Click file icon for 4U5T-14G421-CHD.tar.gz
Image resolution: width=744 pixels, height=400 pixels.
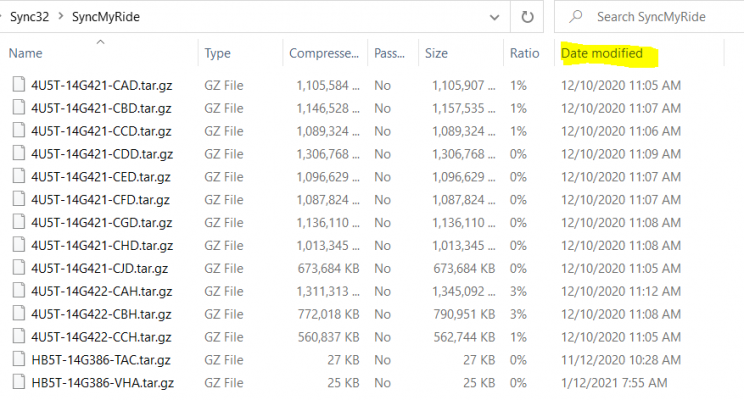point(19,244)
